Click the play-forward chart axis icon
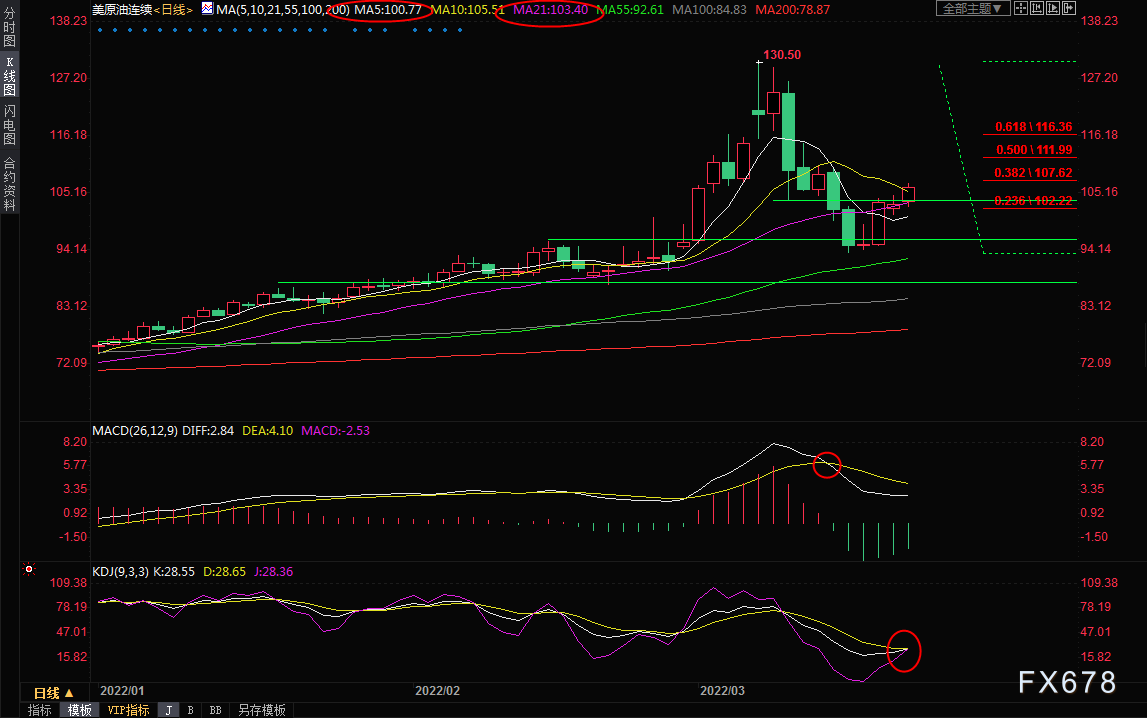Screen dimensions: 1147x718 (x=1053, y=8)
